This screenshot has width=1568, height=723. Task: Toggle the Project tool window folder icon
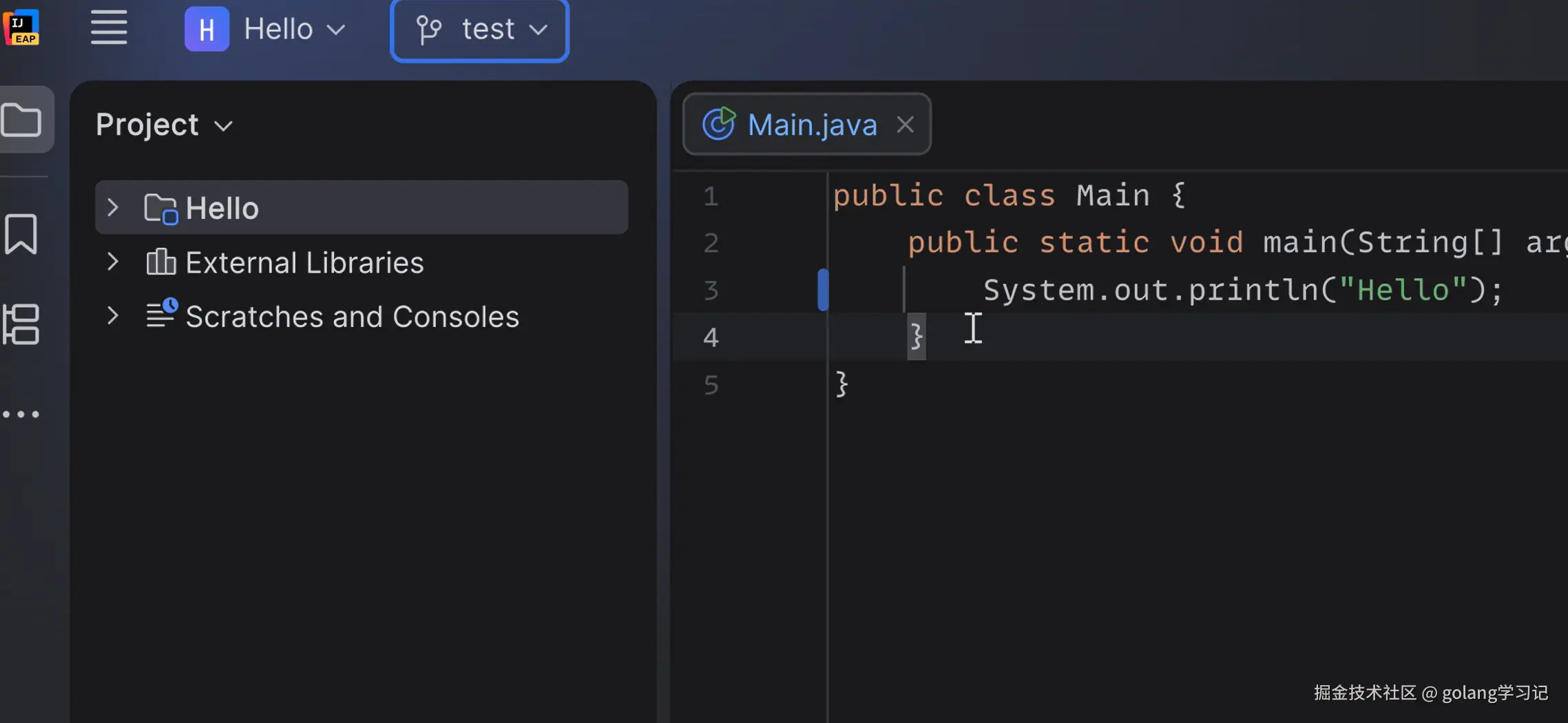click(22, 120)
